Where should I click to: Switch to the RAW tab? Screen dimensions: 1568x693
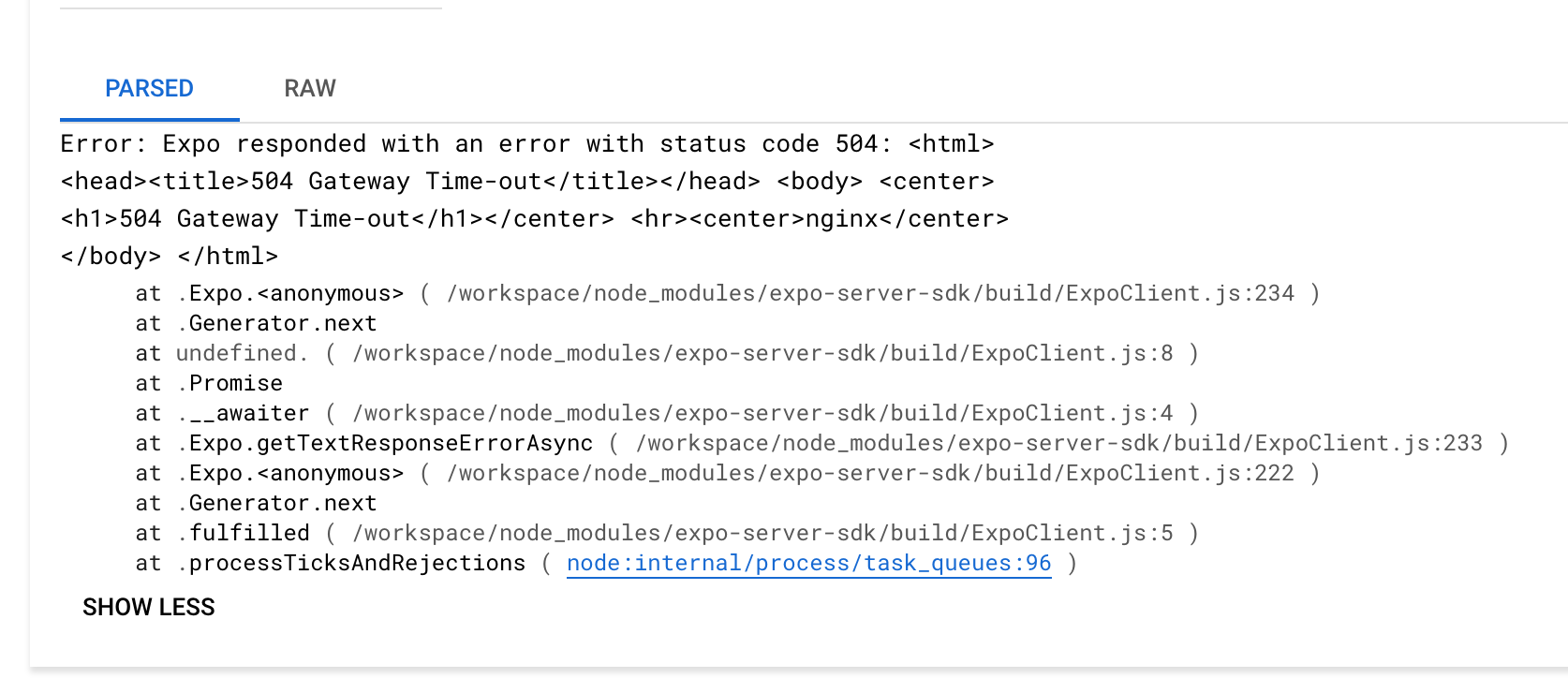[x=310, y=88]
